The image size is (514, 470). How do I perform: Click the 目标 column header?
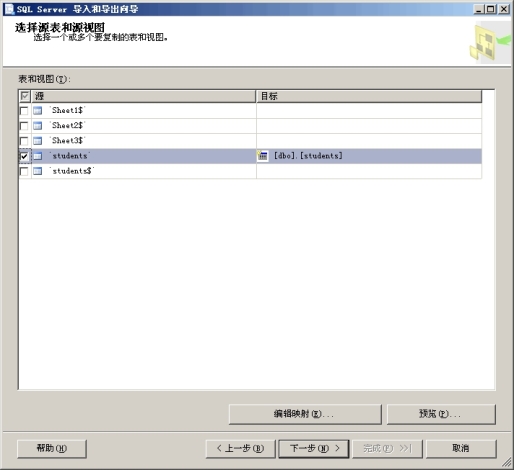369,96
